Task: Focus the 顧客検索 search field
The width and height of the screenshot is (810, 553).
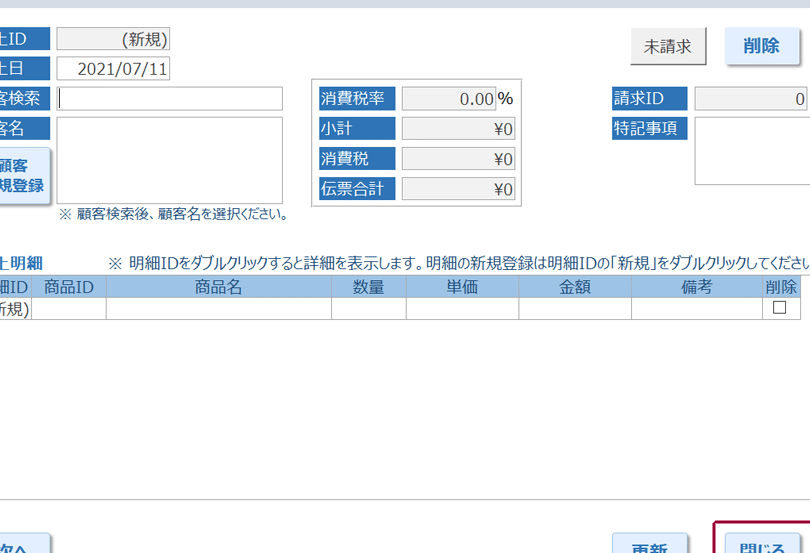Action: click(x=170, y=98)
